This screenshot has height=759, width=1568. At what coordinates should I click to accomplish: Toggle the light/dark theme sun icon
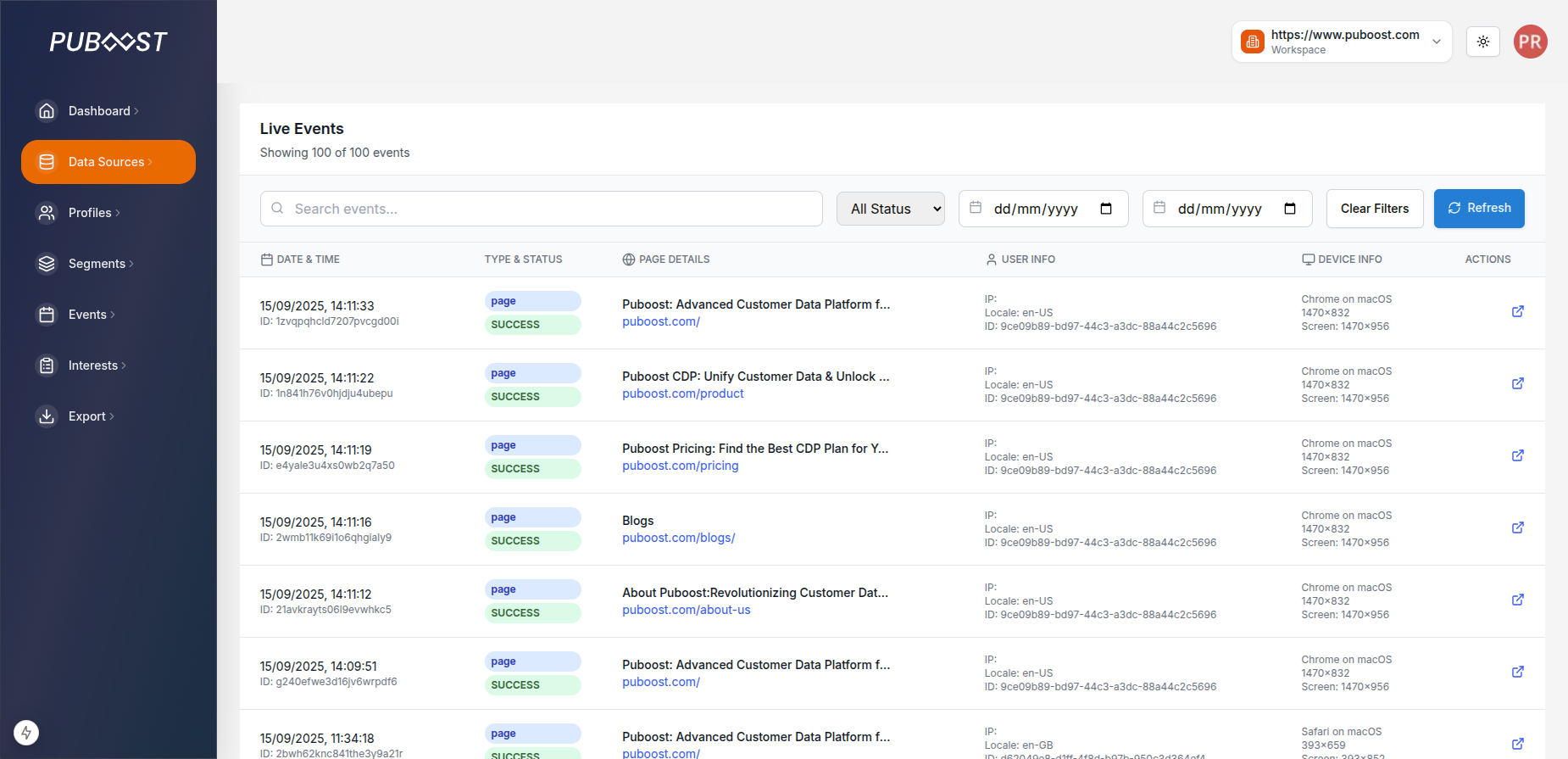click(x=1483, y=42)
